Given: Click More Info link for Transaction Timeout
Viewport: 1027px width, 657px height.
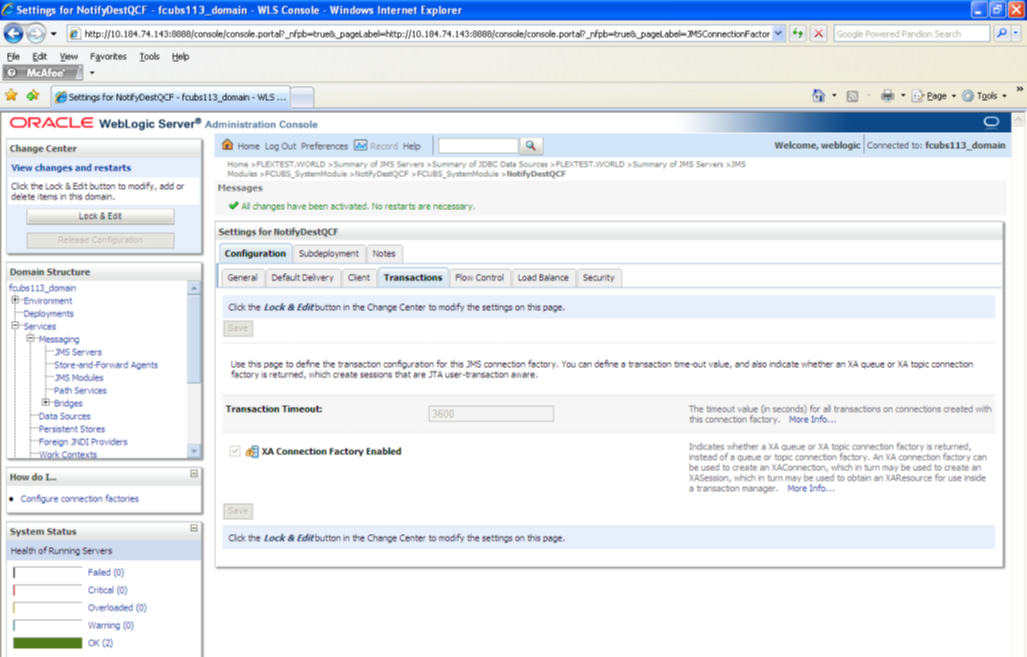Looking at the screenshot, I should coord(812,419).
